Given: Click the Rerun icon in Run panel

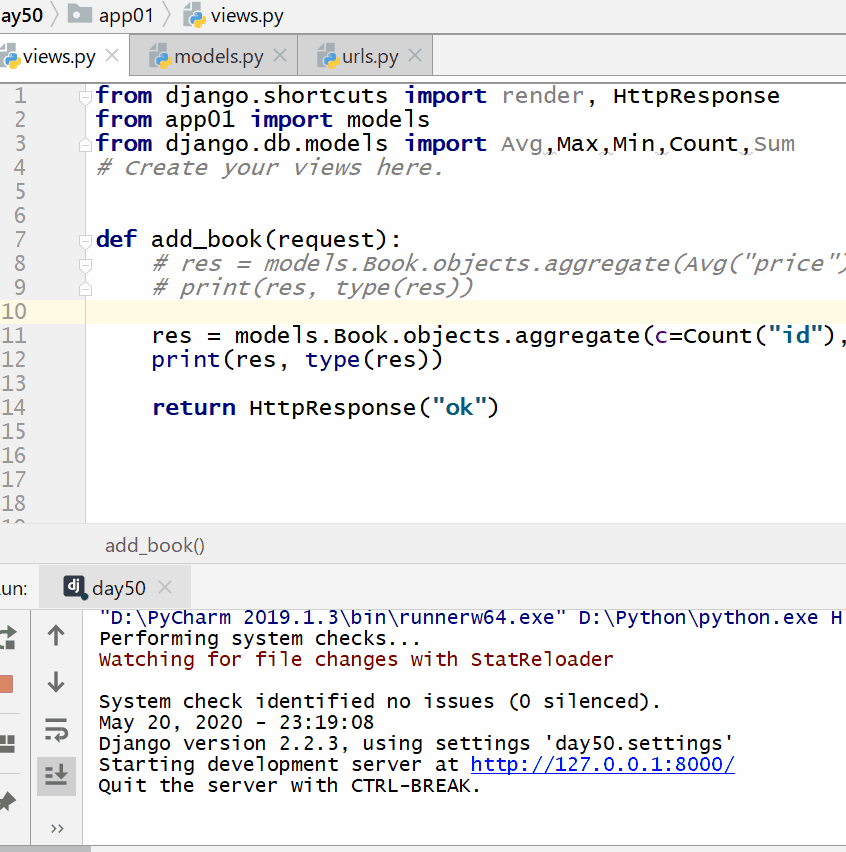Looking at the screenshot, I should [x=7, y=636].
